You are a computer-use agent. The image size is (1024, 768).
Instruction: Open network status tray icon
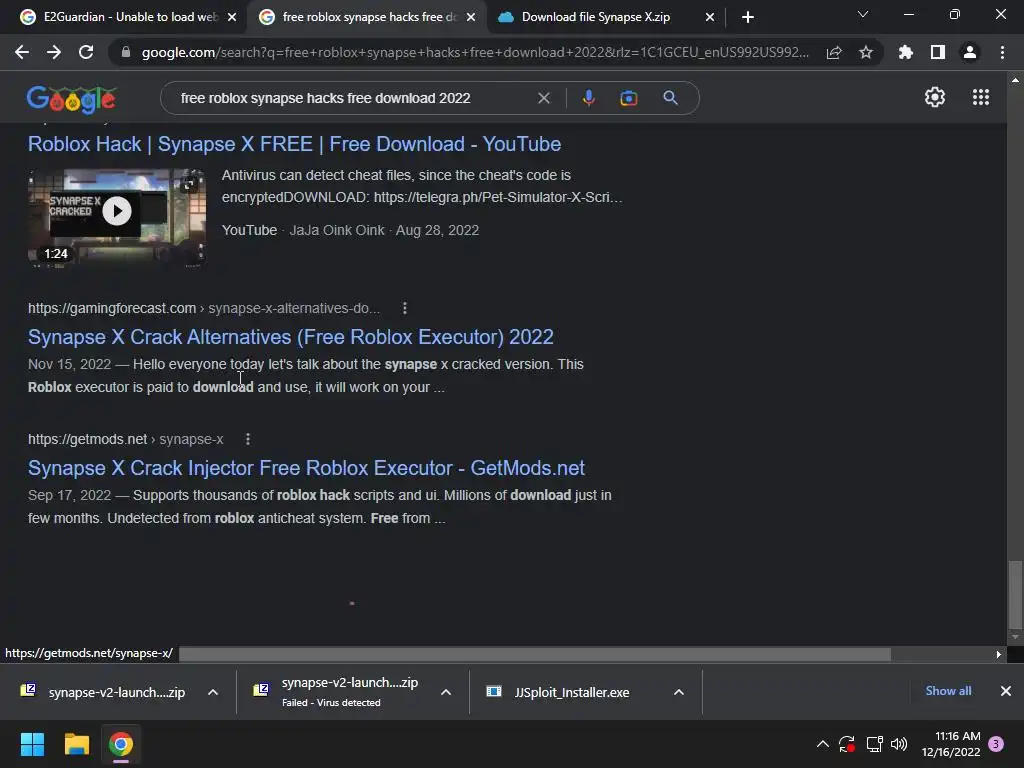874,744
